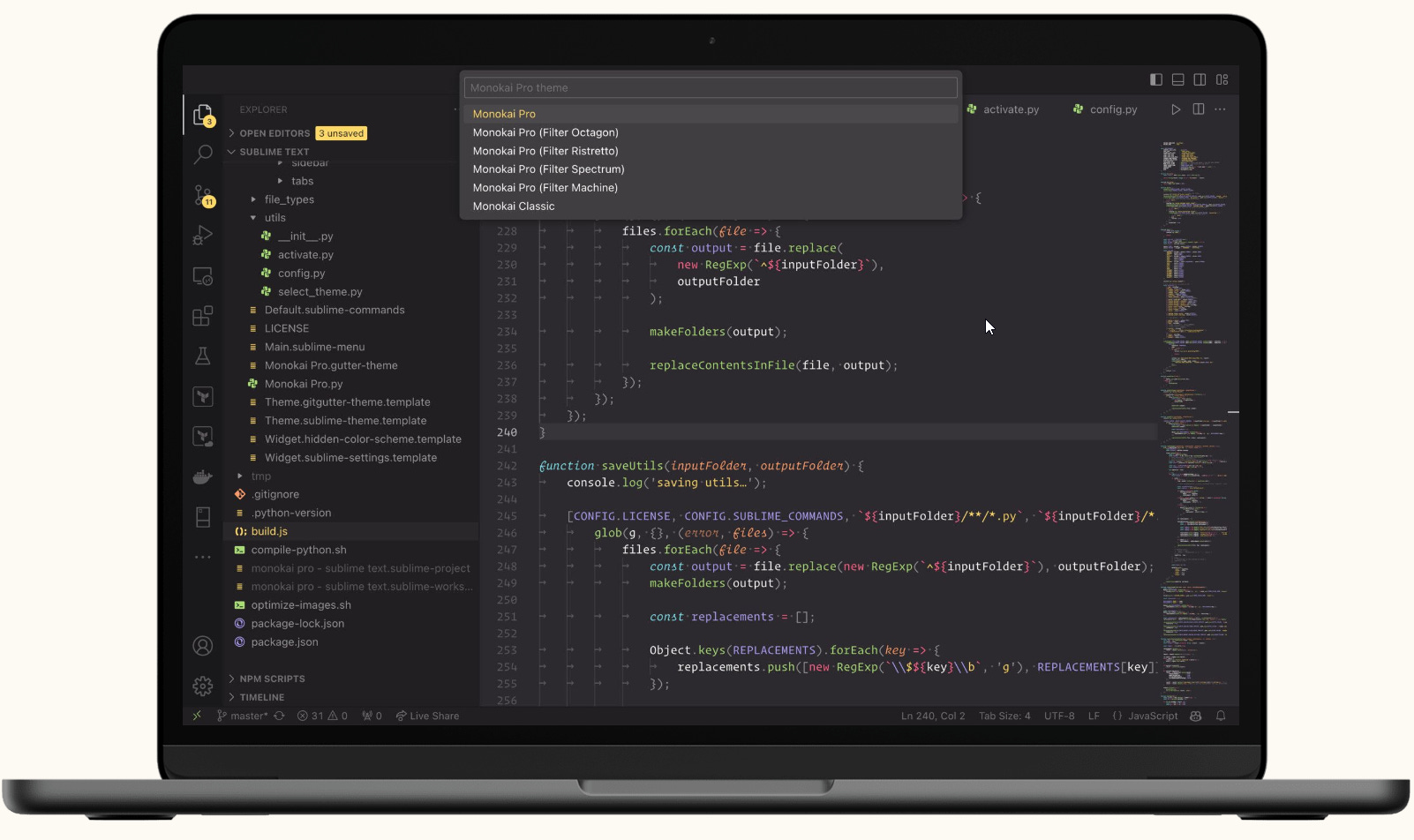Open the Search view in the activity bar
1414x840 pixels.
[203, 154]
